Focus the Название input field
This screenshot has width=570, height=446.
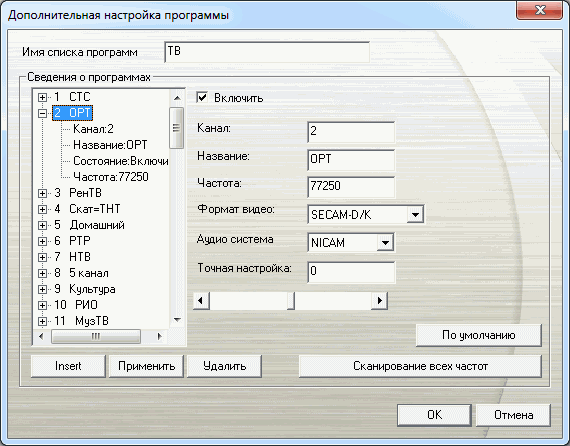coord(351,160)
